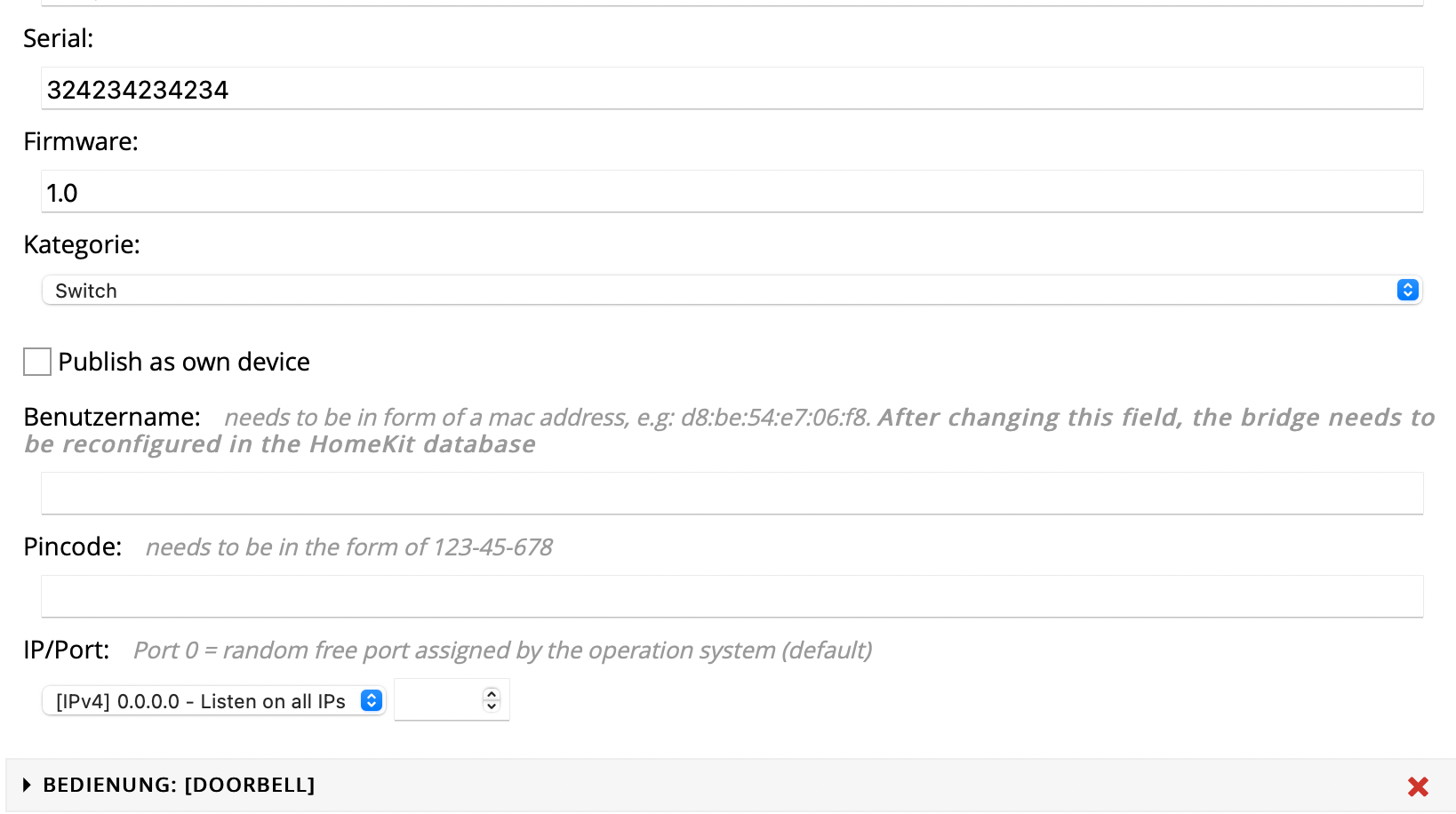Viewport: 1456px width, 814px height.
Task: Delete the Doorbell Bedienung entry with red X
Action: (x=1418, y=786)
